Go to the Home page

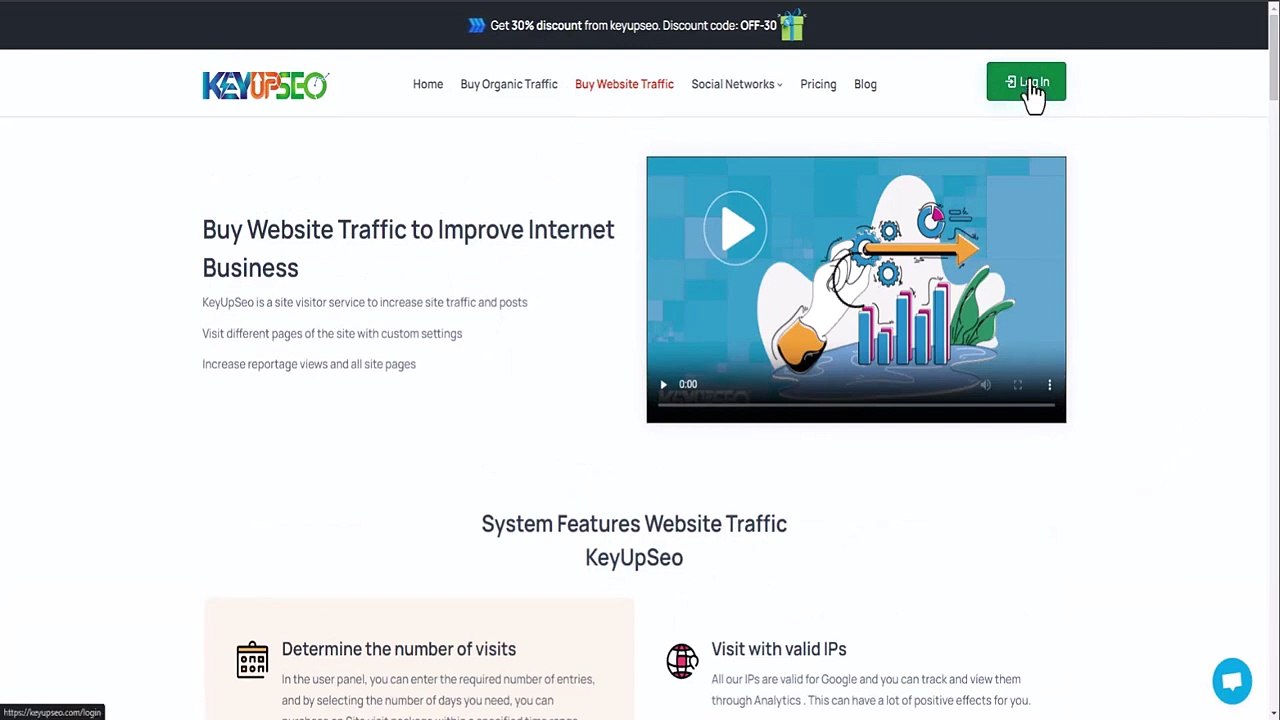click(428, 84)
